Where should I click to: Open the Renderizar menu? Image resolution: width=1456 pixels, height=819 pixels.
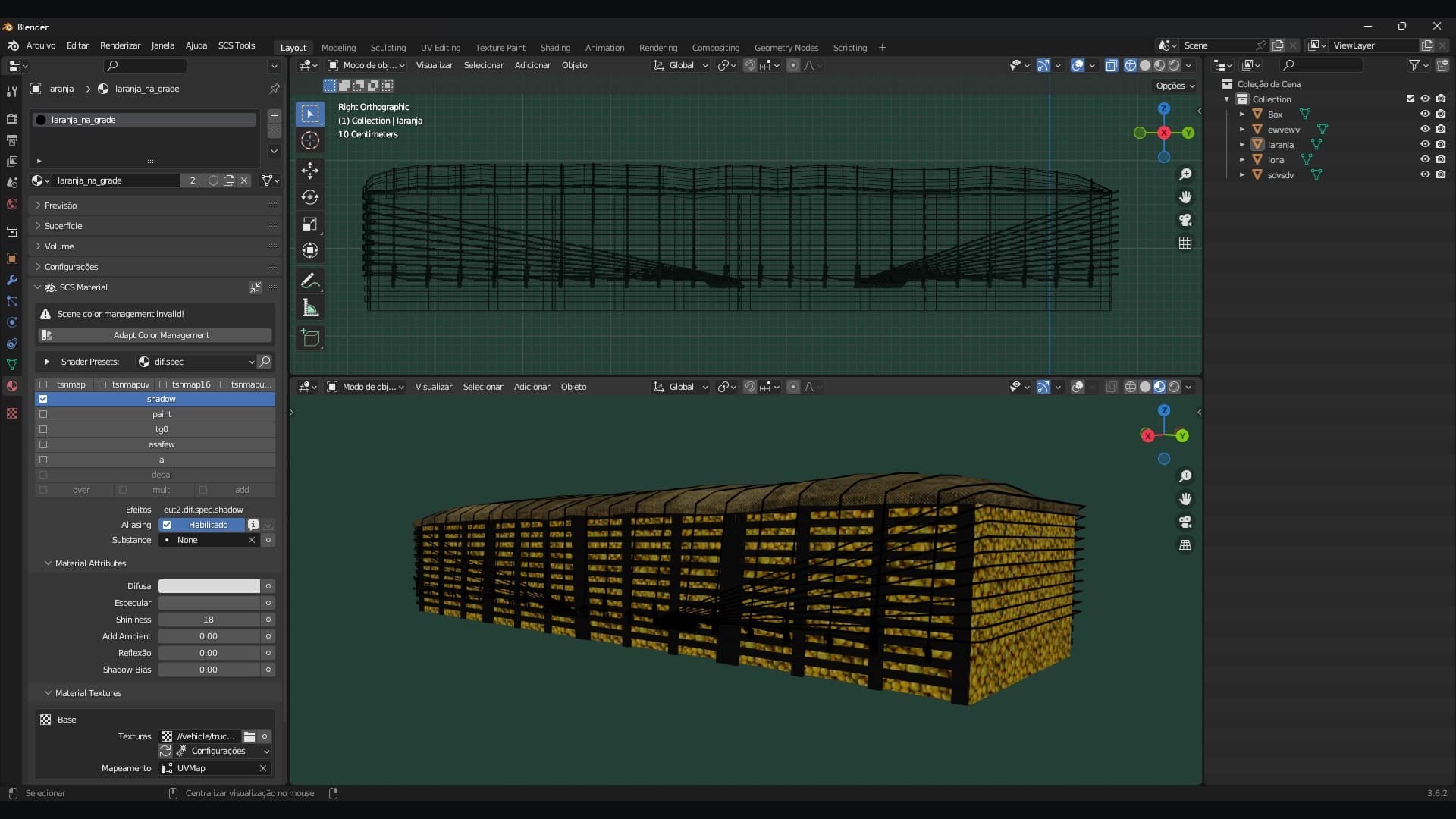click(x=120, y=45)
